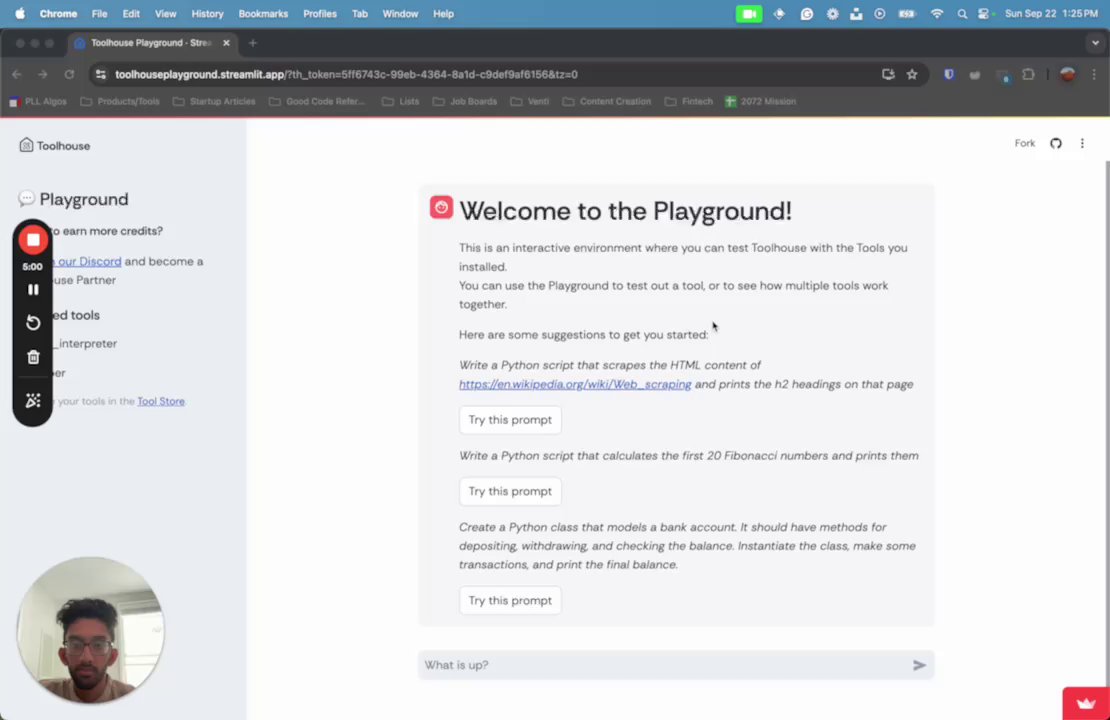Go back in browser history
Screen dimensions: 1110x720
click(17, 74)
